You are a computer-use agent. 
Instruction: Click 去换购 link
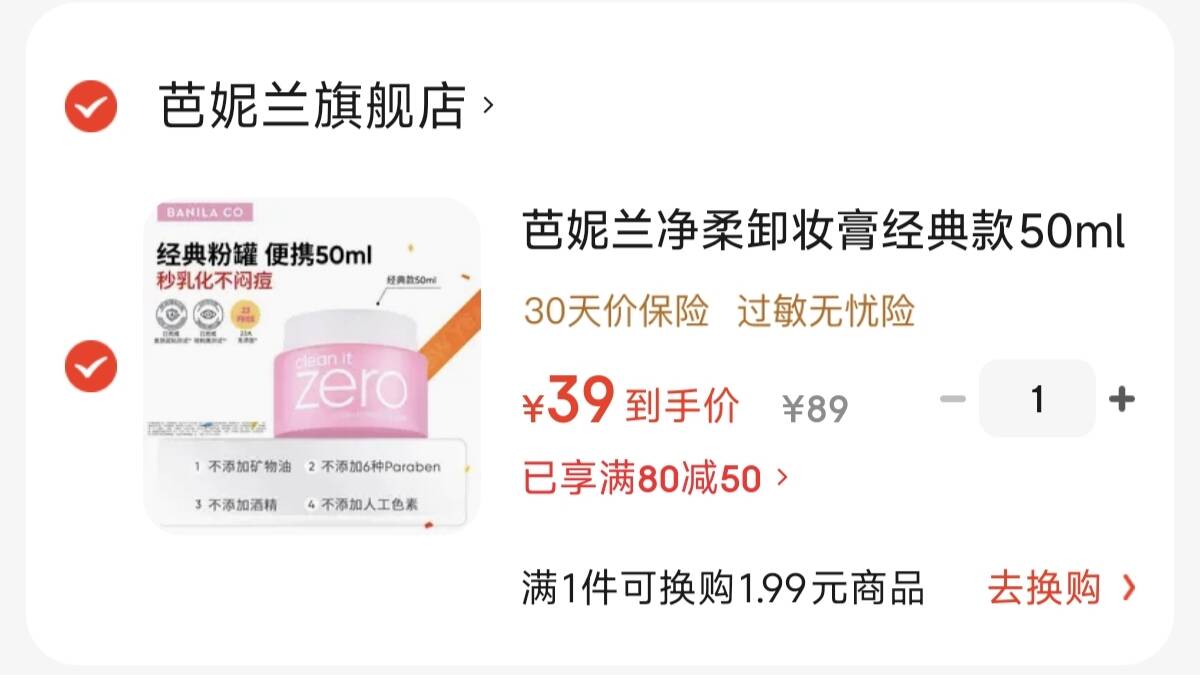tap(1044, 588)
